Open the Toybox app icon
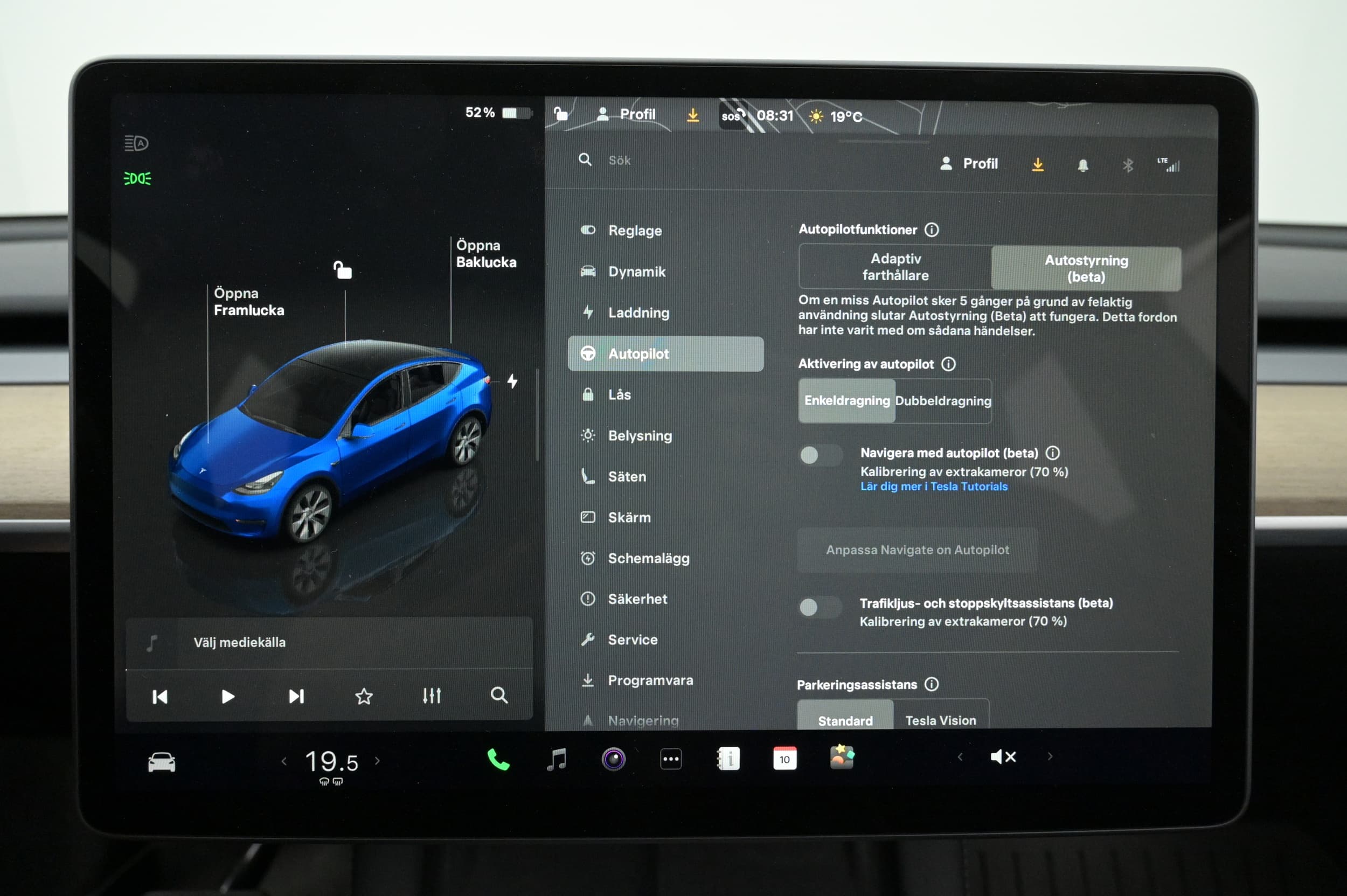The height and width of the screenshot is (896, 1347). click(x=842, y=757)
